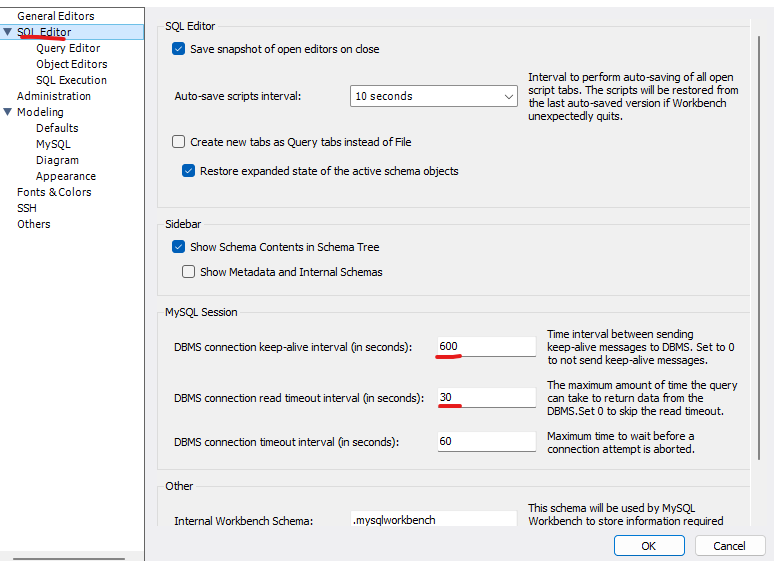Collapse the Modeling tree node

[7, 112]
